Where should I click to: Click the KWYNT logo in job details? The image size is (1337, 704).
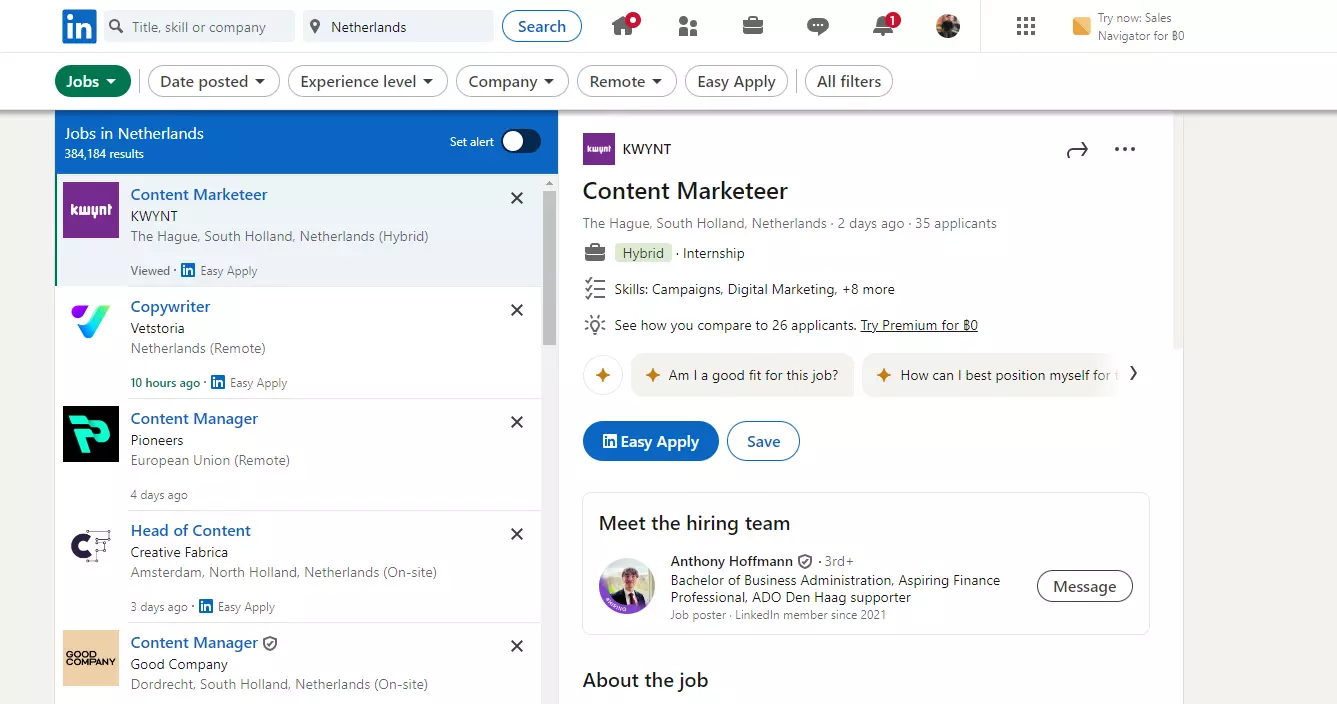coord(599,149)
